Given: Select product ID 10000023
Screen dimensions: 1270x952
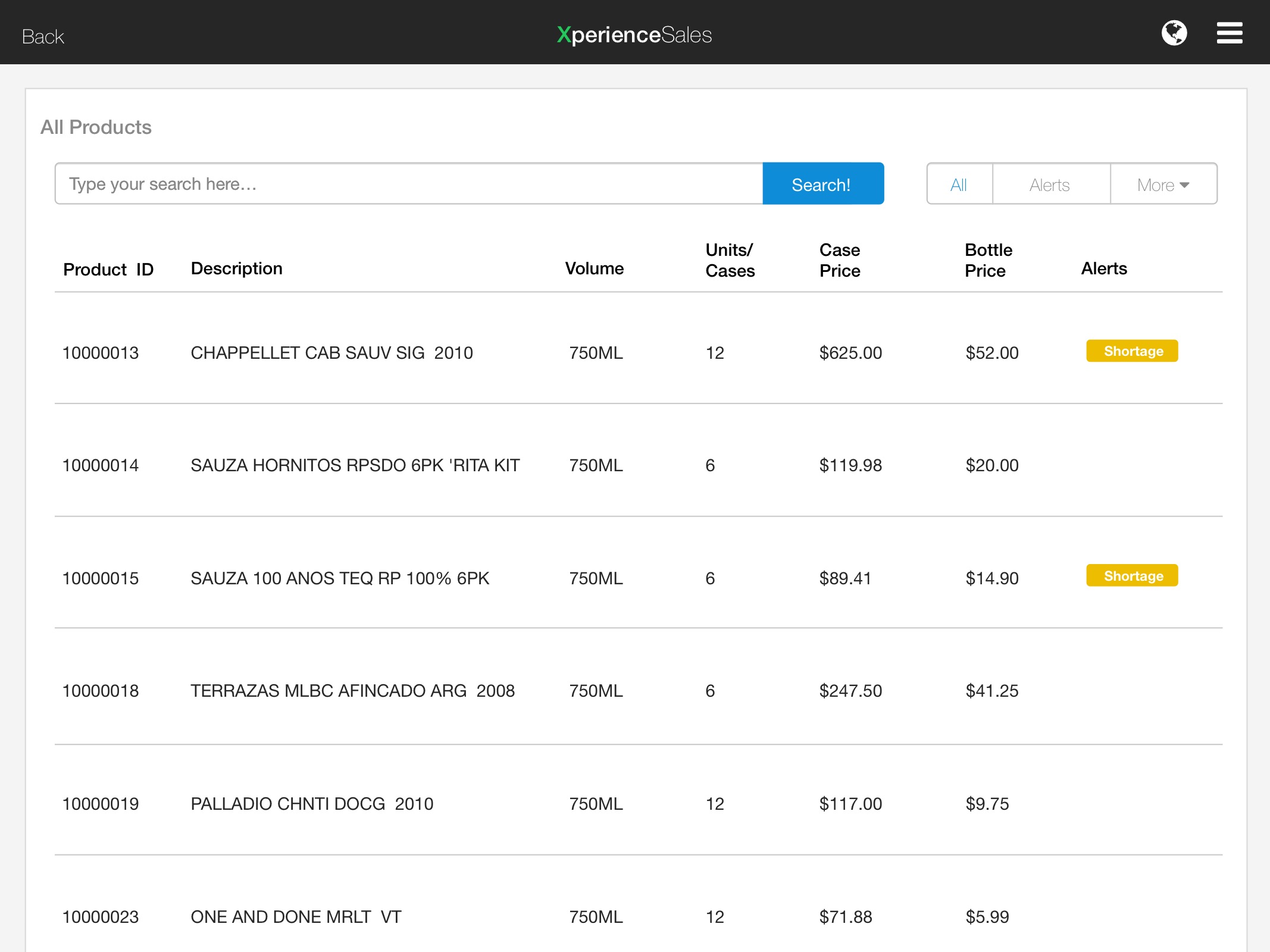Looking at the screenshot, I should click(x=100, y=917).
